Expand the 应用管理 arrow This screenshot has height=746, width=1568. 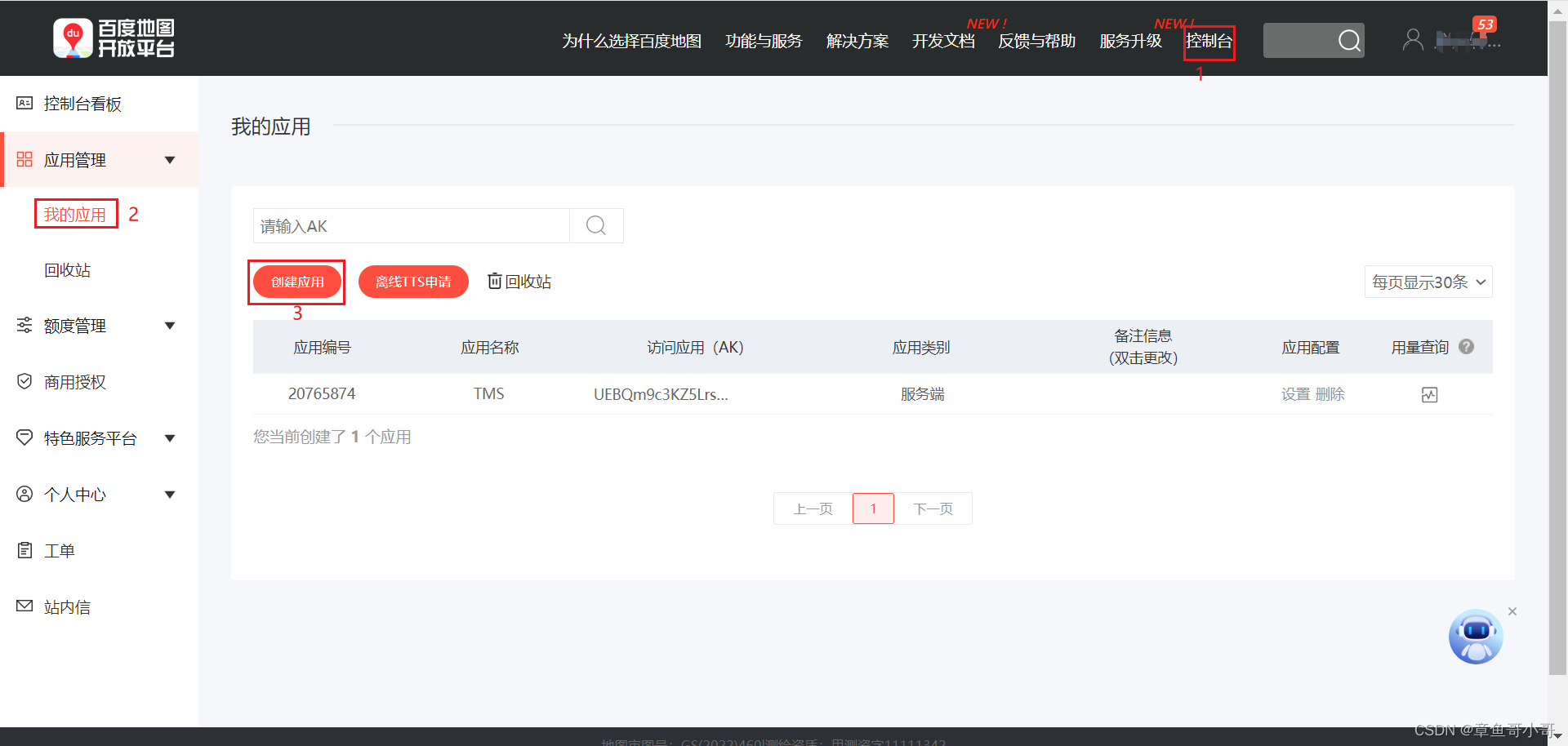tap(170, 160)
